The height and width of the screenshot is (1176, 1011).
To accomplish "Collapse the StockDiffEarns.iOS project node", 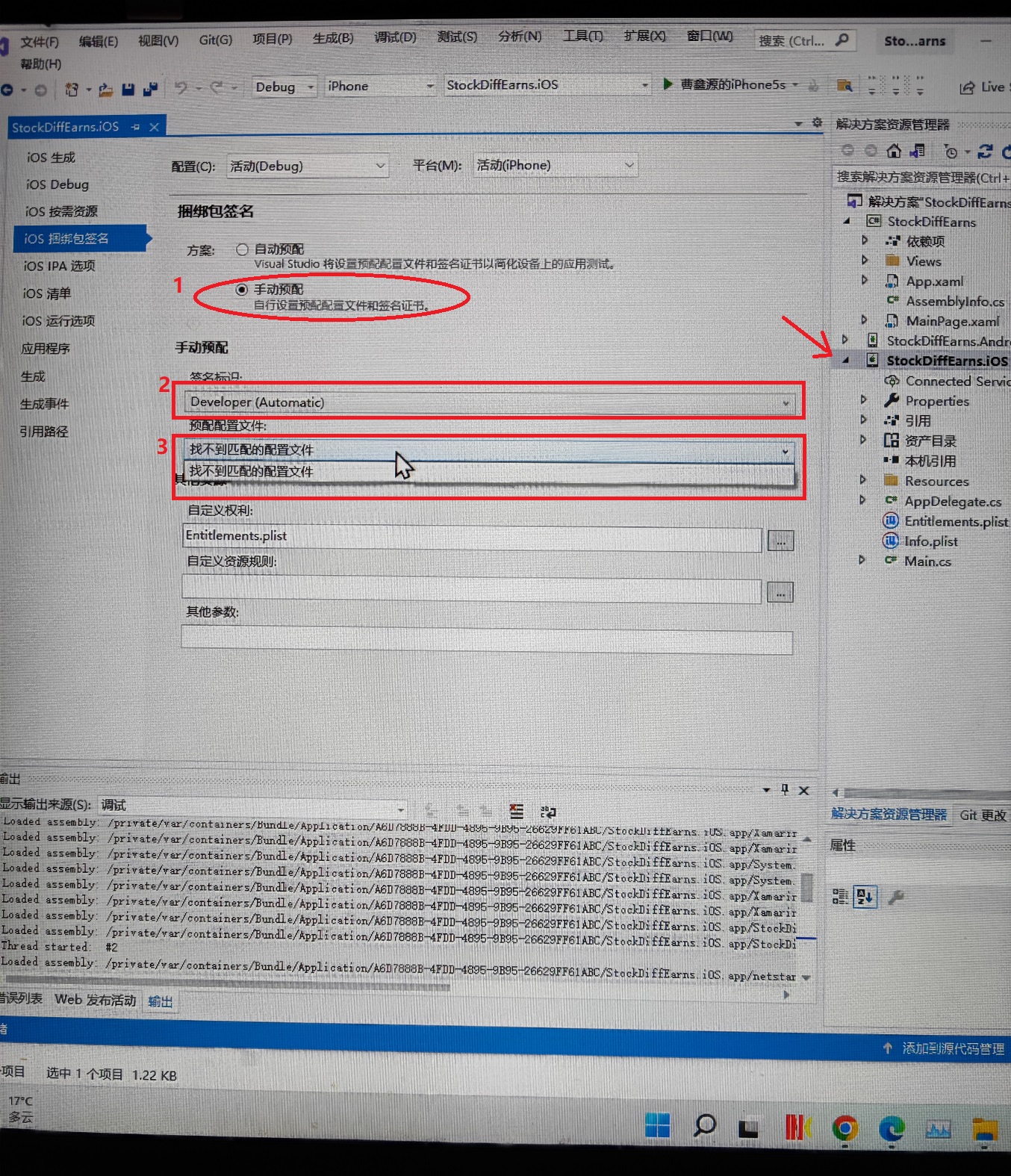I will (845, 360).
